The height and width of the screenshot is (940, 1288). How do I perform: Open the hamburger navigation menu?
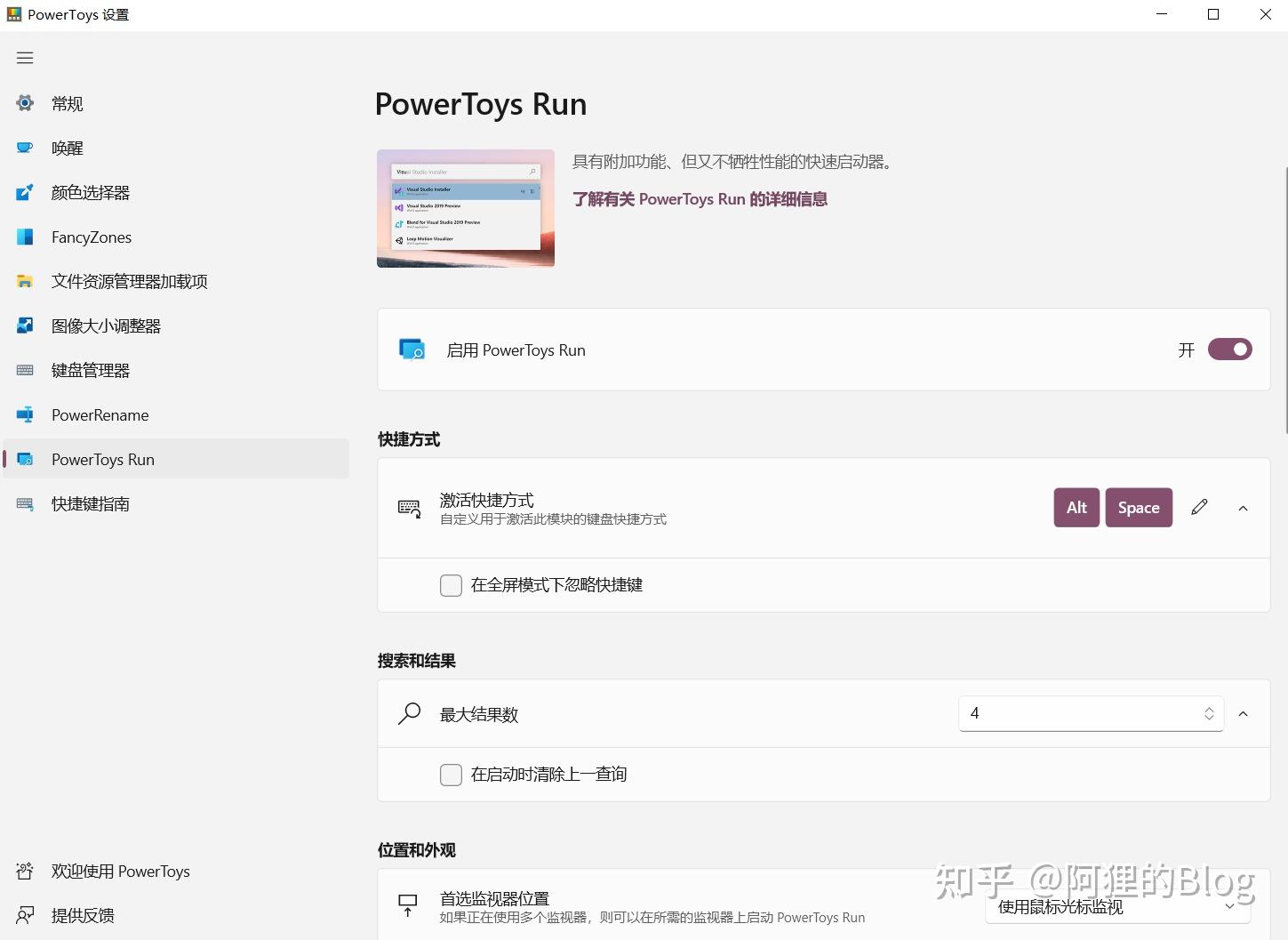click(x=25, y=58)
